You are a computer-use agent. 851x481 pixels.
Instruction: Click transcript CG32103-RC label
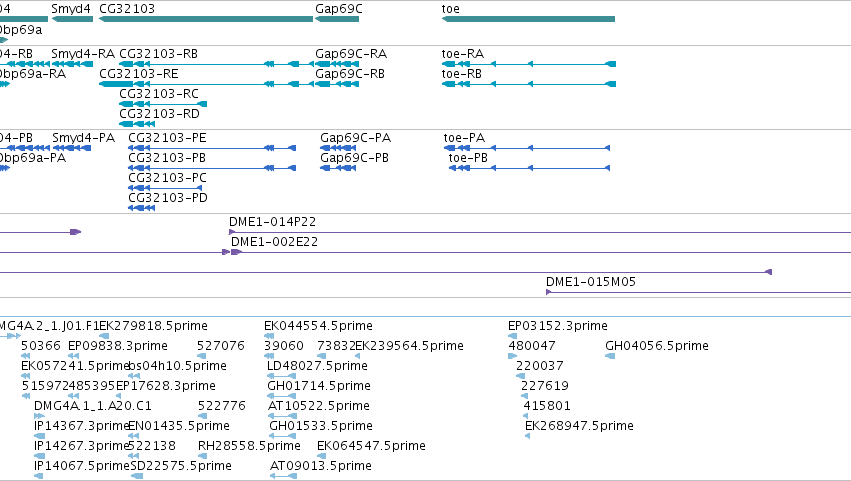point(159,94)
